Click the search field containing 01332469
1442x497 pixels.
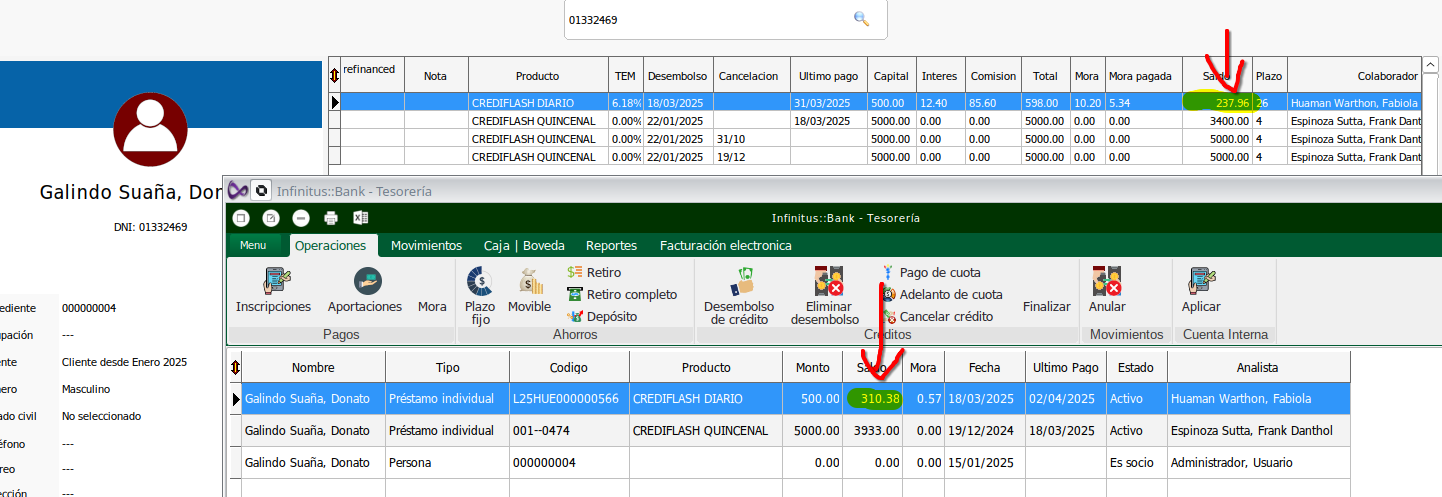pyautogui.click(x=705, y=20)
